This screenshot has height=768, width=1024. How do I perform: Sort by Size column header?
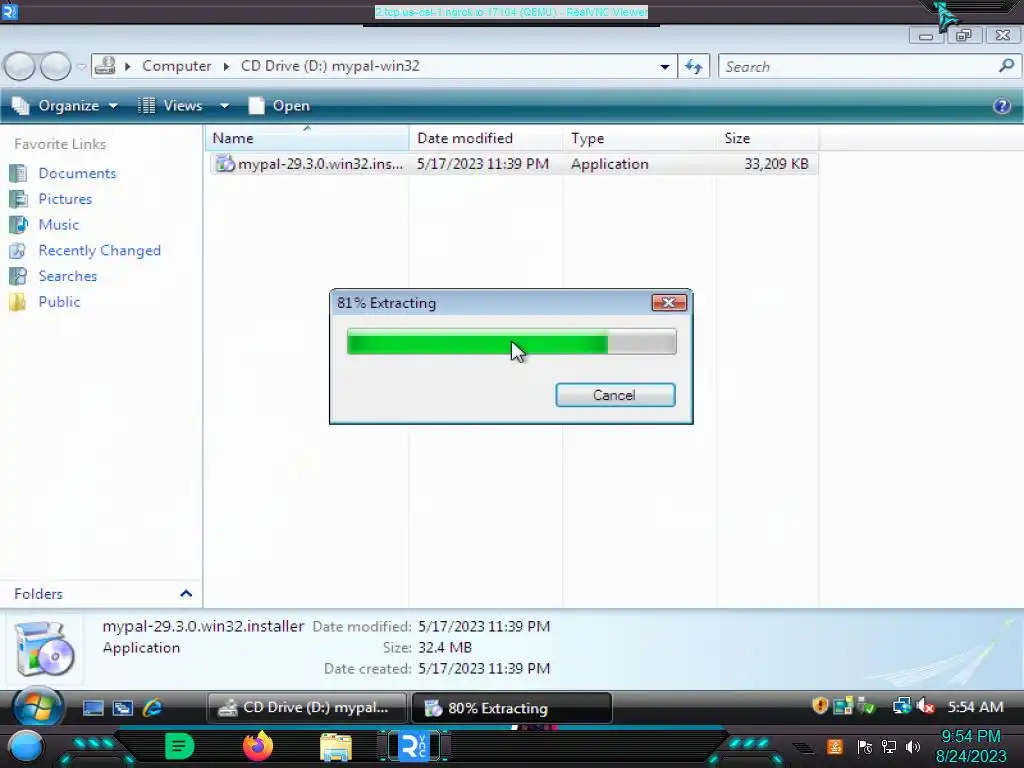[767, 138]
